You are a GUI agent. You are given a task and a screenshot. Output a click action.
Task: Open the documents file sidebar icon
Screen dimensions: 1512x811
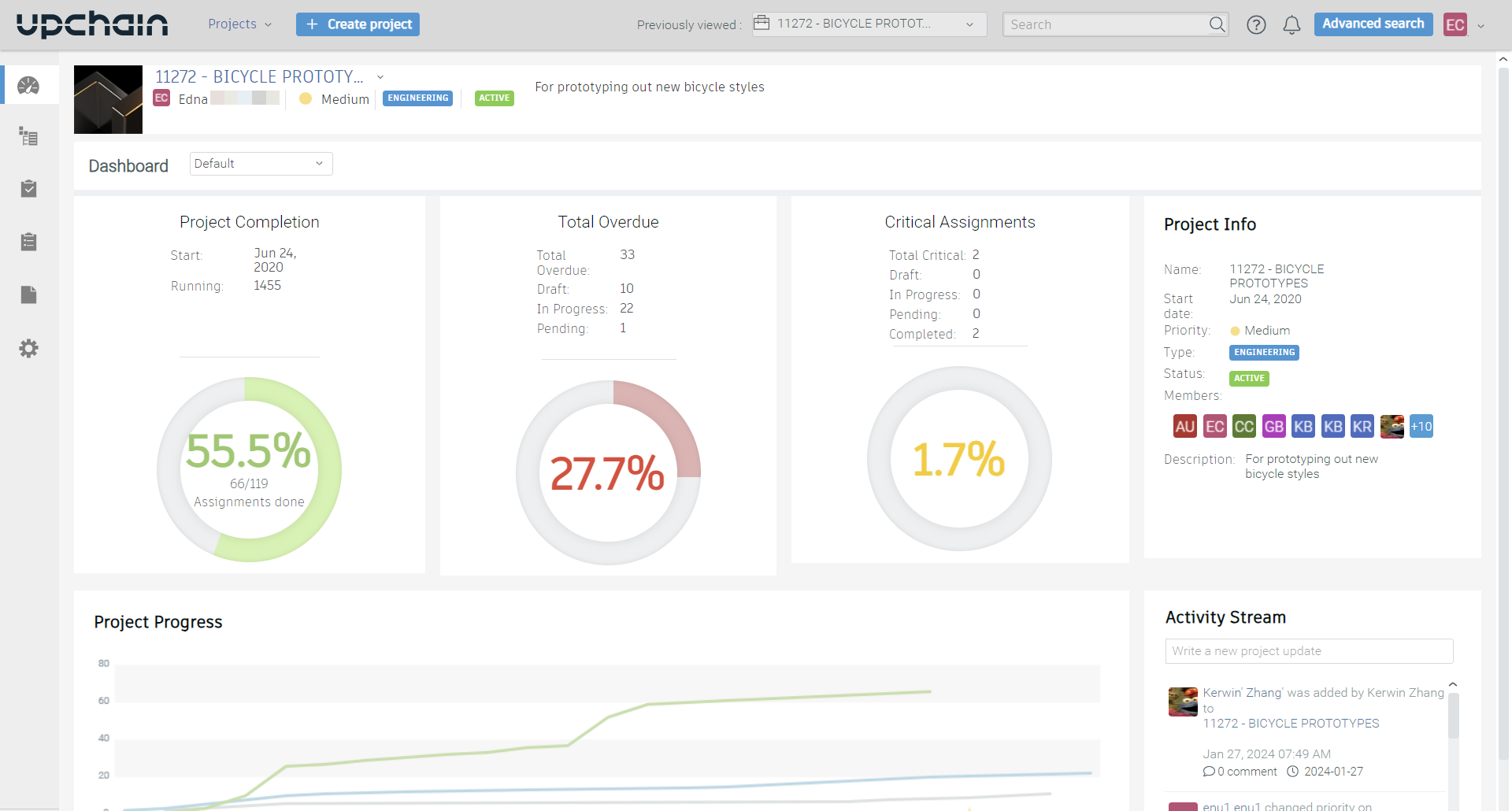(28, 294)
